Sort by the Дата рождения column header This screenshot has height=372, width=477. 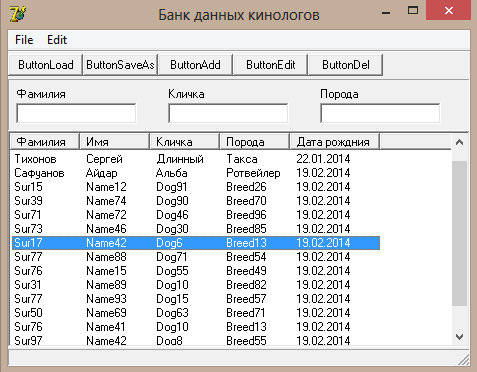(x=335, y=142)
